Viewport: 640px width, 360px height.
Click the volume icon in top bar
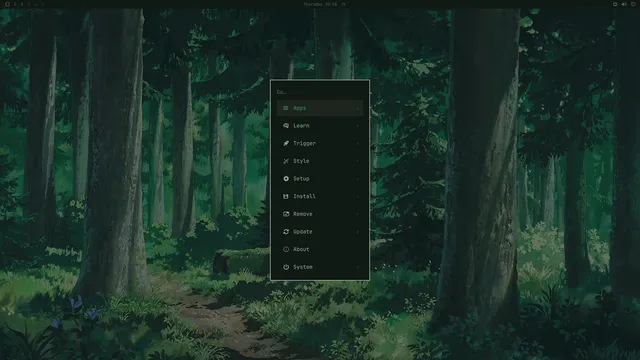click(624, 4)
